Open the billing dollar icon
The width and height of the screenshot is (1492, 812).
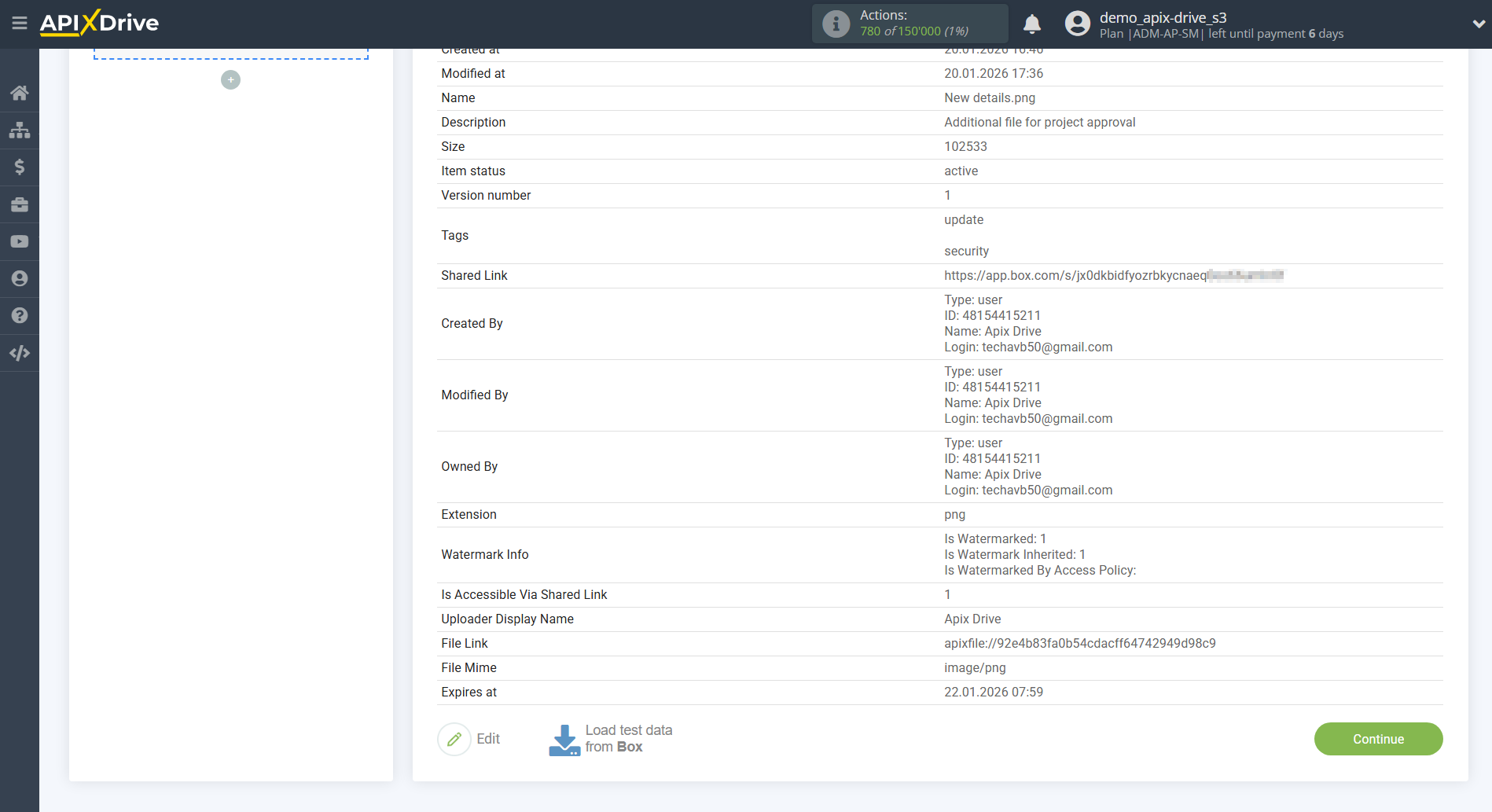tap(20, 167)
